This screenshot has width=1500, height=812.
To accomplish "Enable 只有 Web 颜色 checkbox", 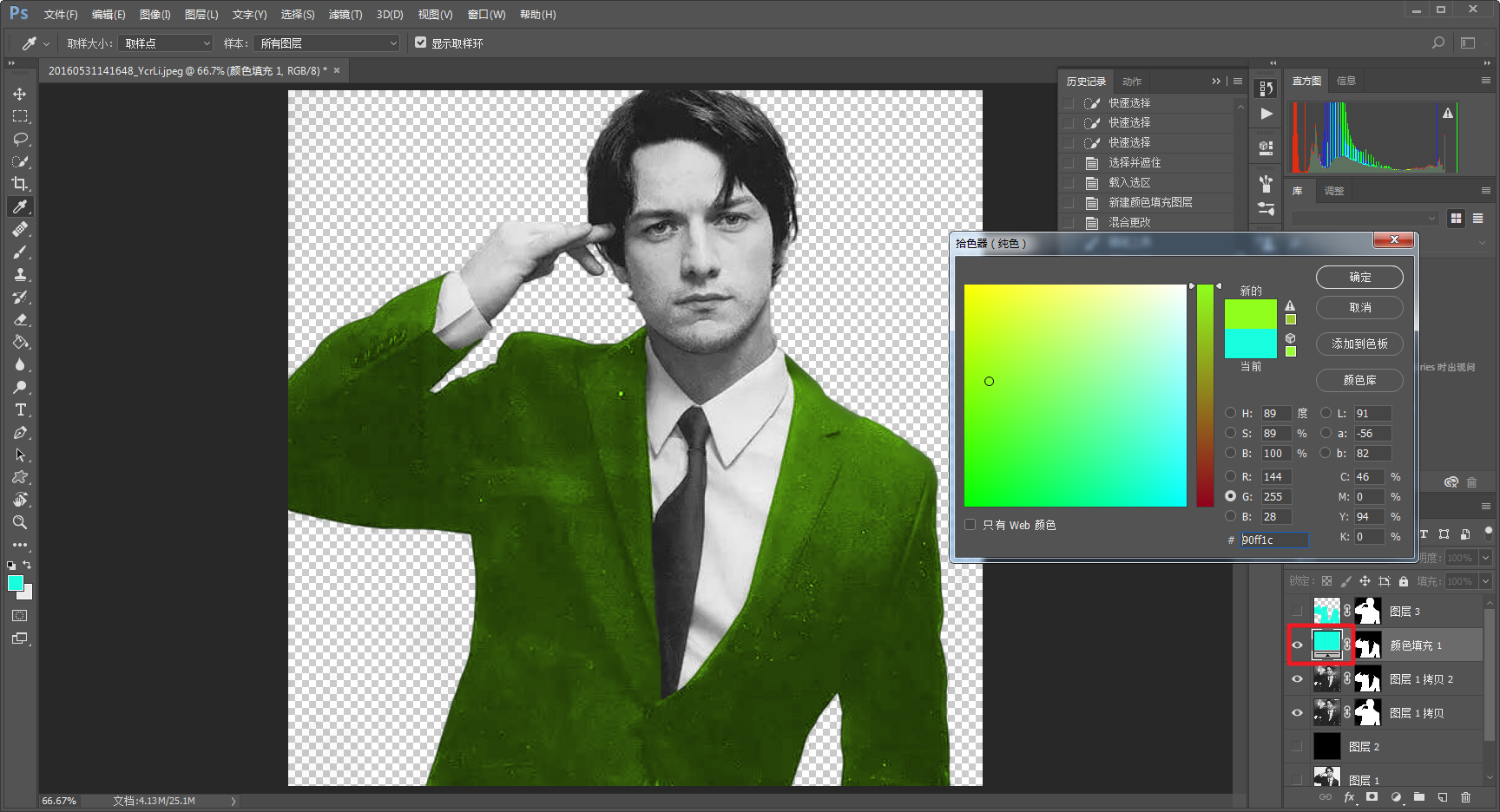I will (x=970, y=525).
